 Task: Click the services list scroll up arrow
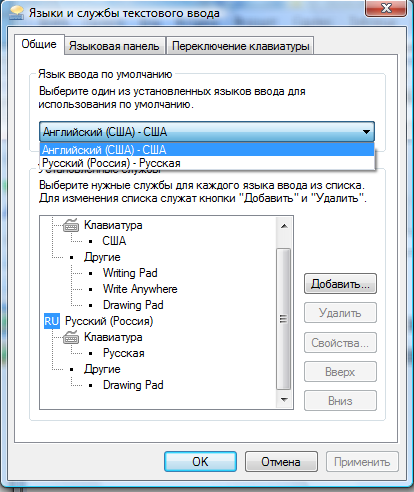point(284,226)
